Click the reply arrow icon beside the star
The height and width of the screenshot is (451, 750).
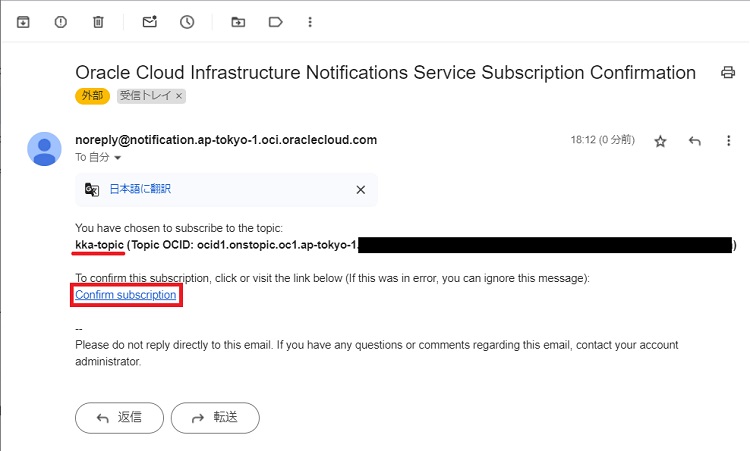pos(695,141)
